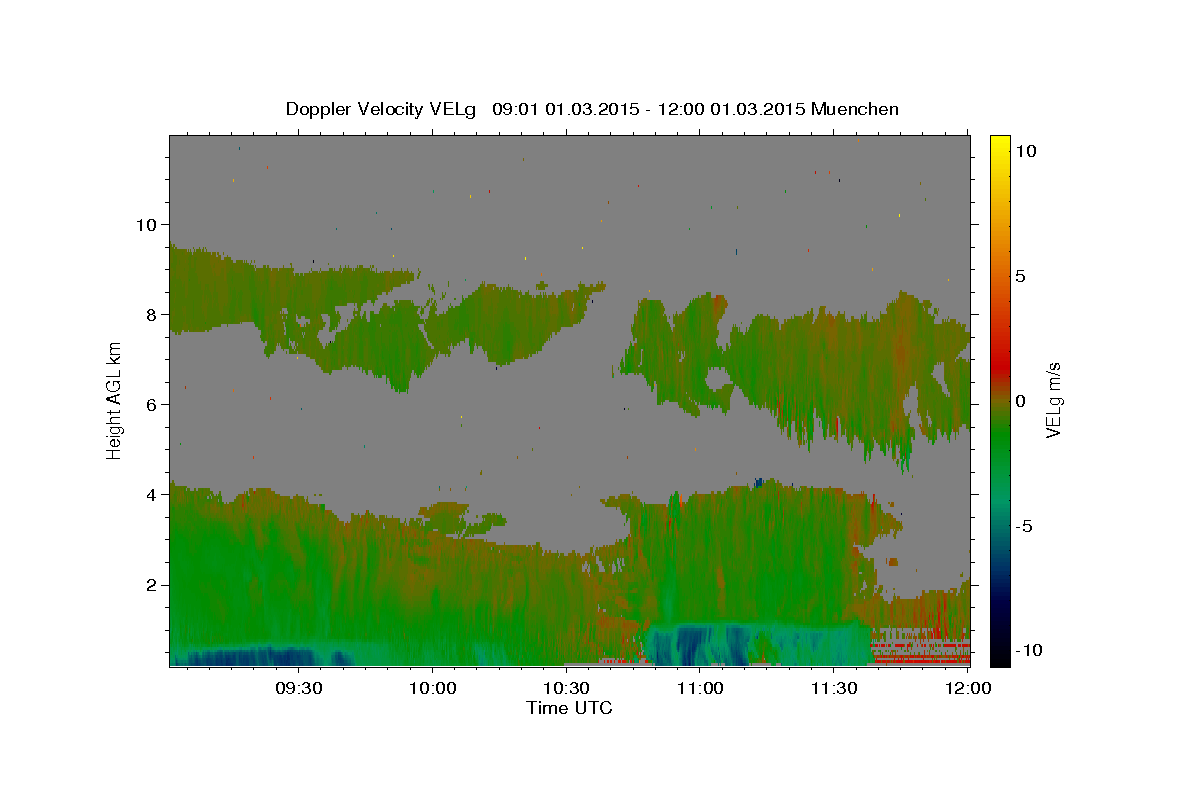Screen dimensions: 1200x800
Task: Click the 'Muenchen' location text in title
Action: tap(855, 109)
